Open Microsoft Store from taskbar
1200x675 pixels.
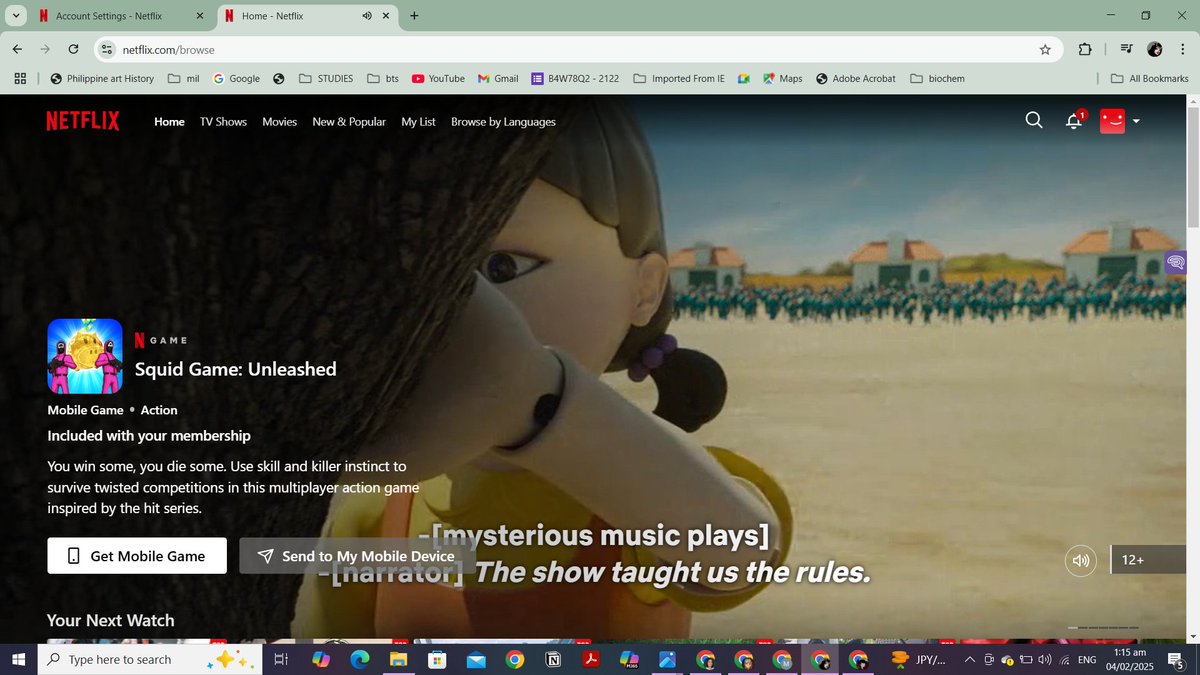point(437,659)
